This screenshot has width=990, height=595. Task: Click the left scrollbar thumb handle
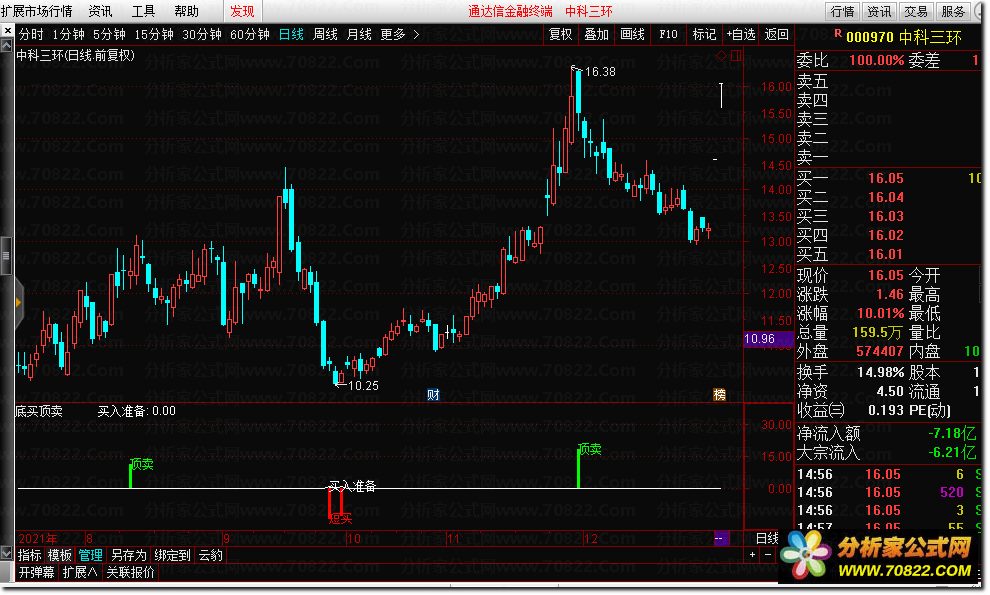pyautogui.click(x=6, y=255)
